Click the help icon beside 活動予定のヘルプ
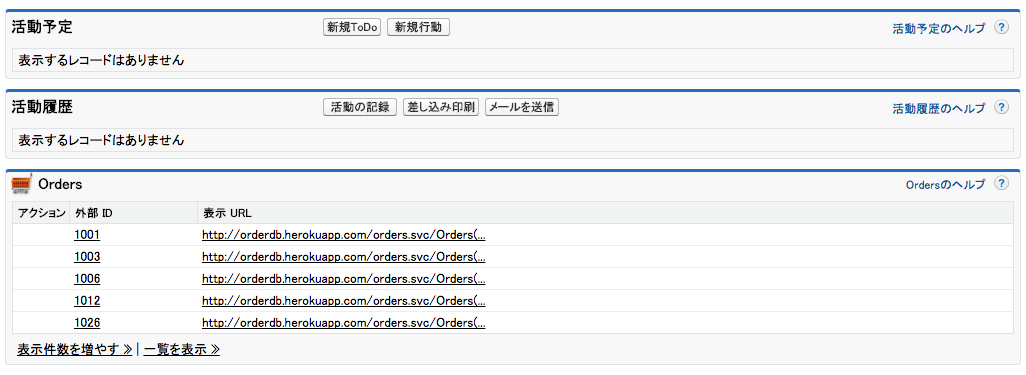Viewport: 1026px width, 375px height. click(1001, 27)
